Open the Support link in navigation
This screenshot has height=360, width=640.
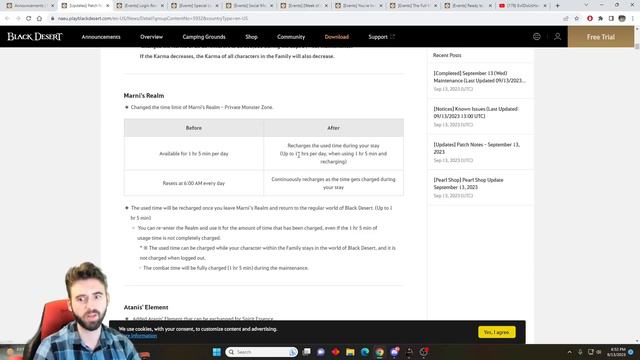[x=381, y=37]
